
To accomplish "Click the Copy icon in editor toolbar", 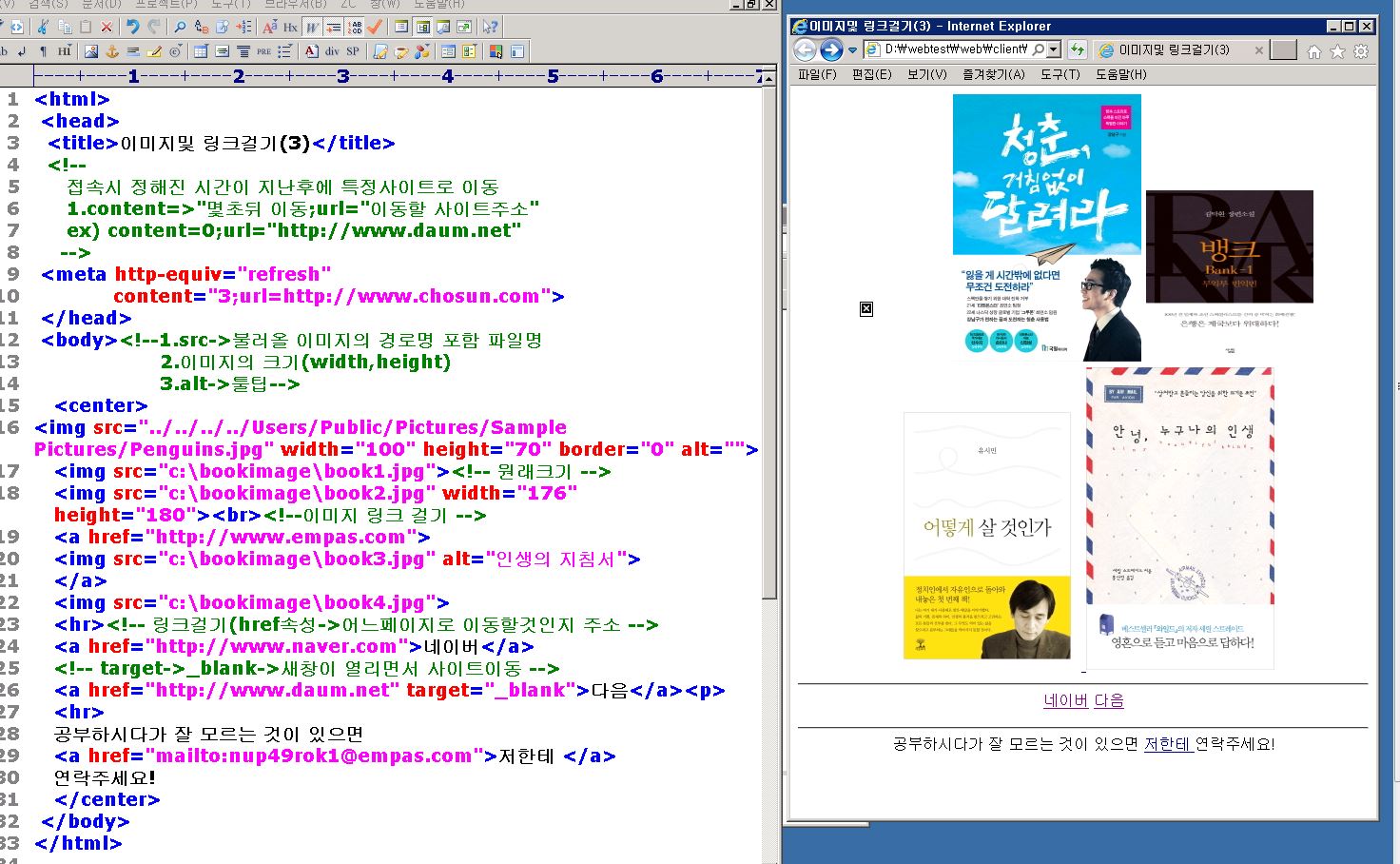I will pos(65,27).
